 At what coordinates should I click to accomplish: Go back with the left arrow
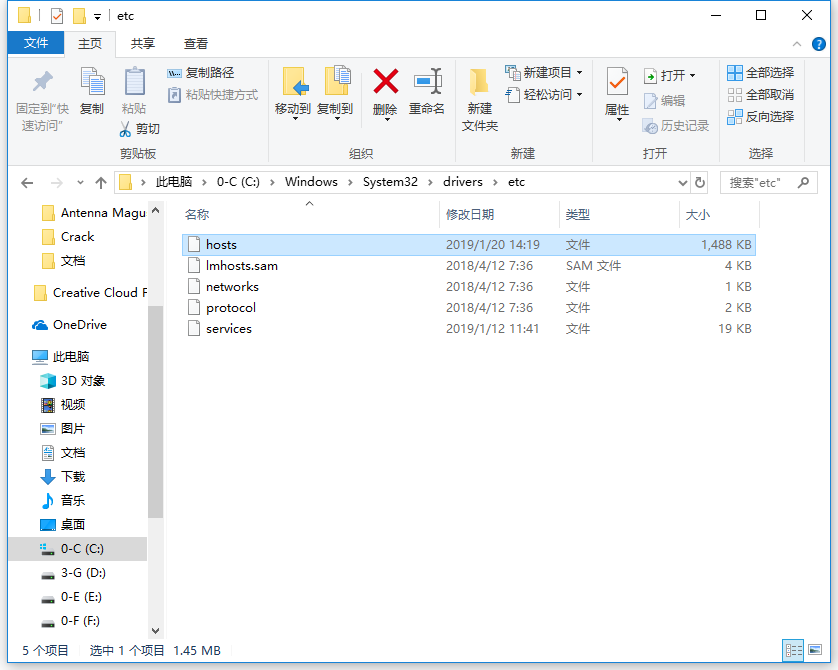(27, 183)
